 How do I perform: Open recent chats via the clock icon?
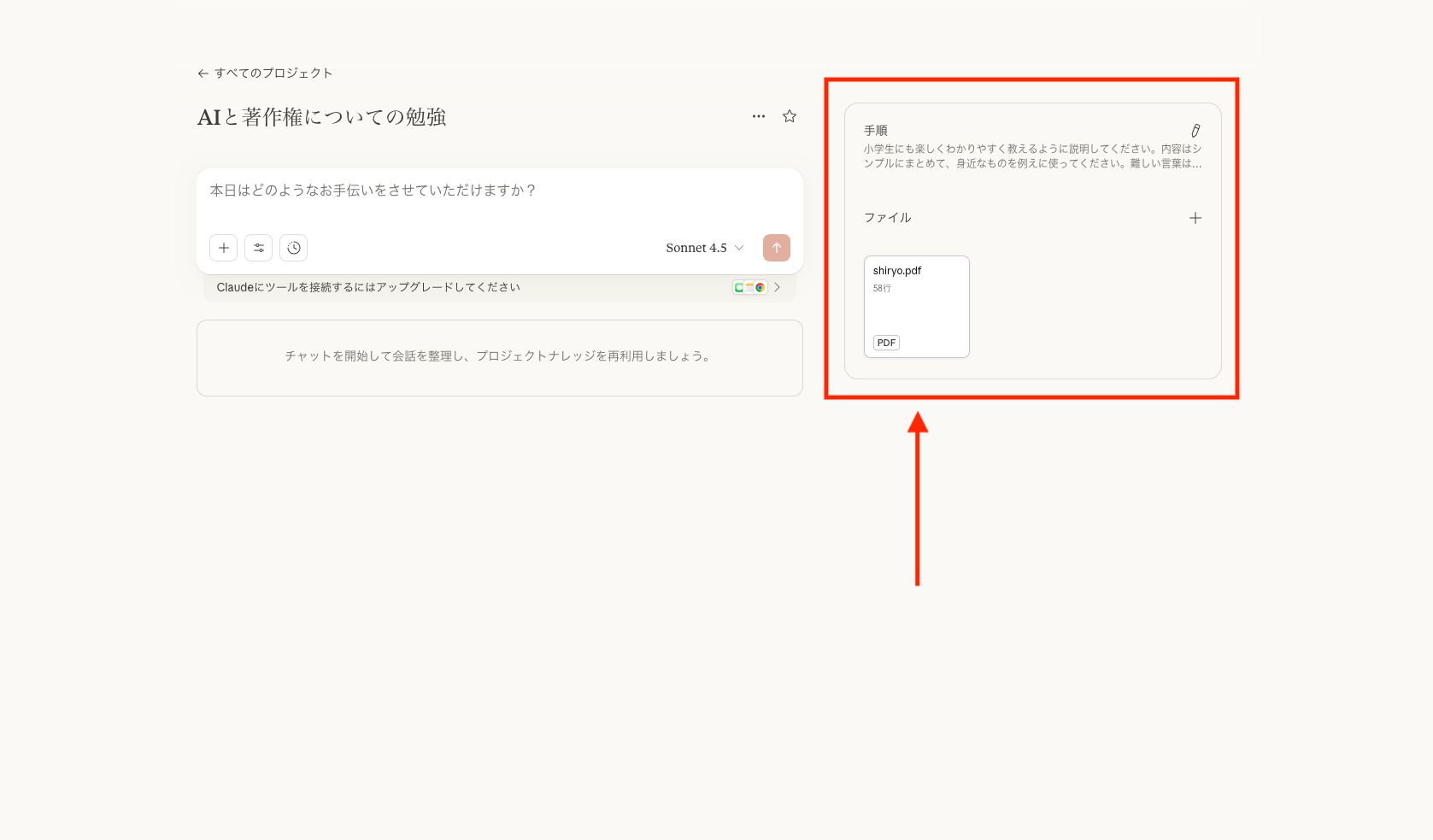[x=293, y=248]
